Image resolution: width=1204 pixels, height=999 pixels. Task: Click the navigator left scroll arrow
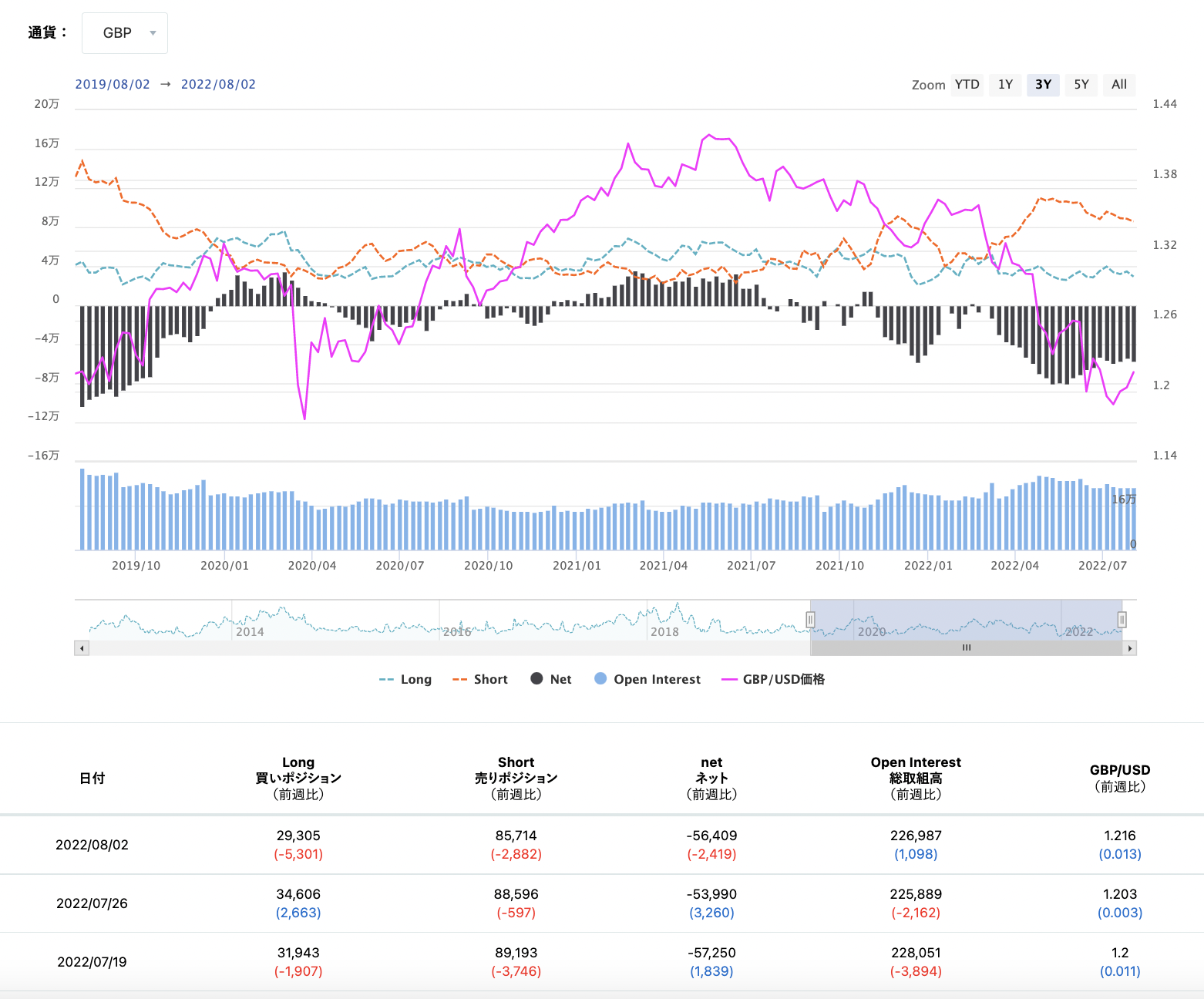click(82, 648)
